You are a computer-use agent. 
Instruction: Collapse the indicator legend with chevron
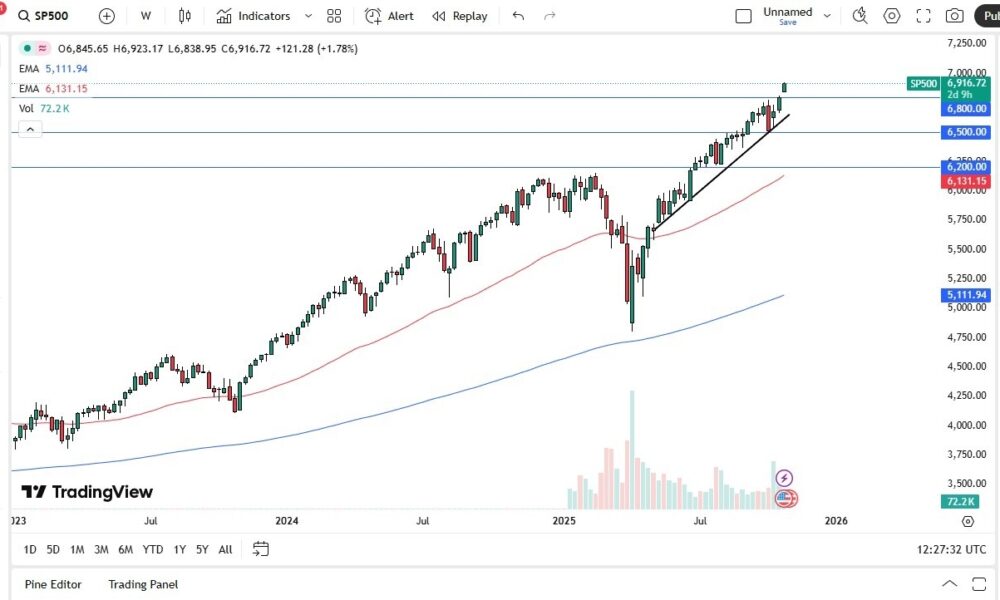pos(30,129)
